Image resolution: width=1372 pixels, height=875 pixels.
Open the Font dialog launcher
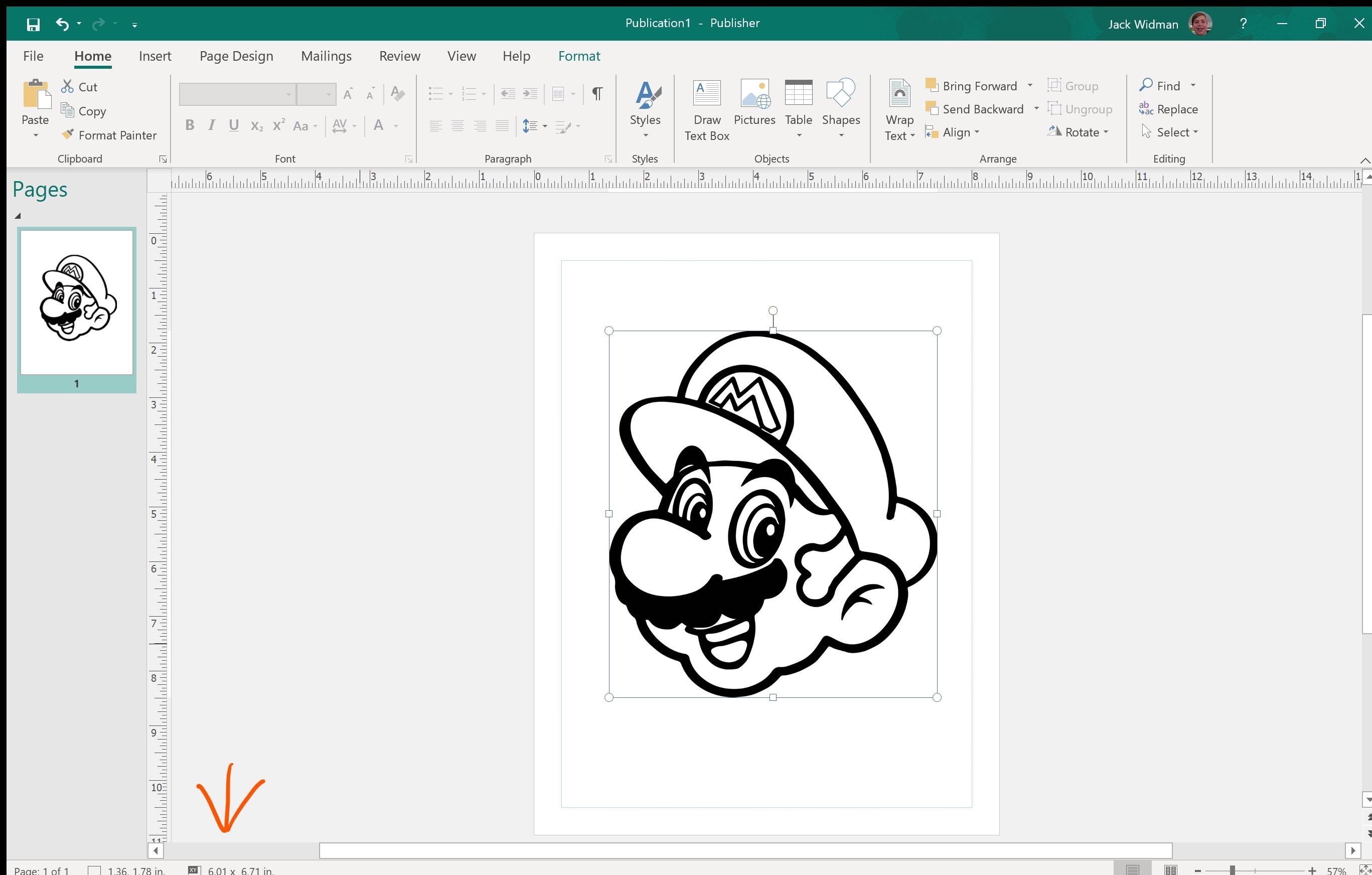click(x=408, y=160)
